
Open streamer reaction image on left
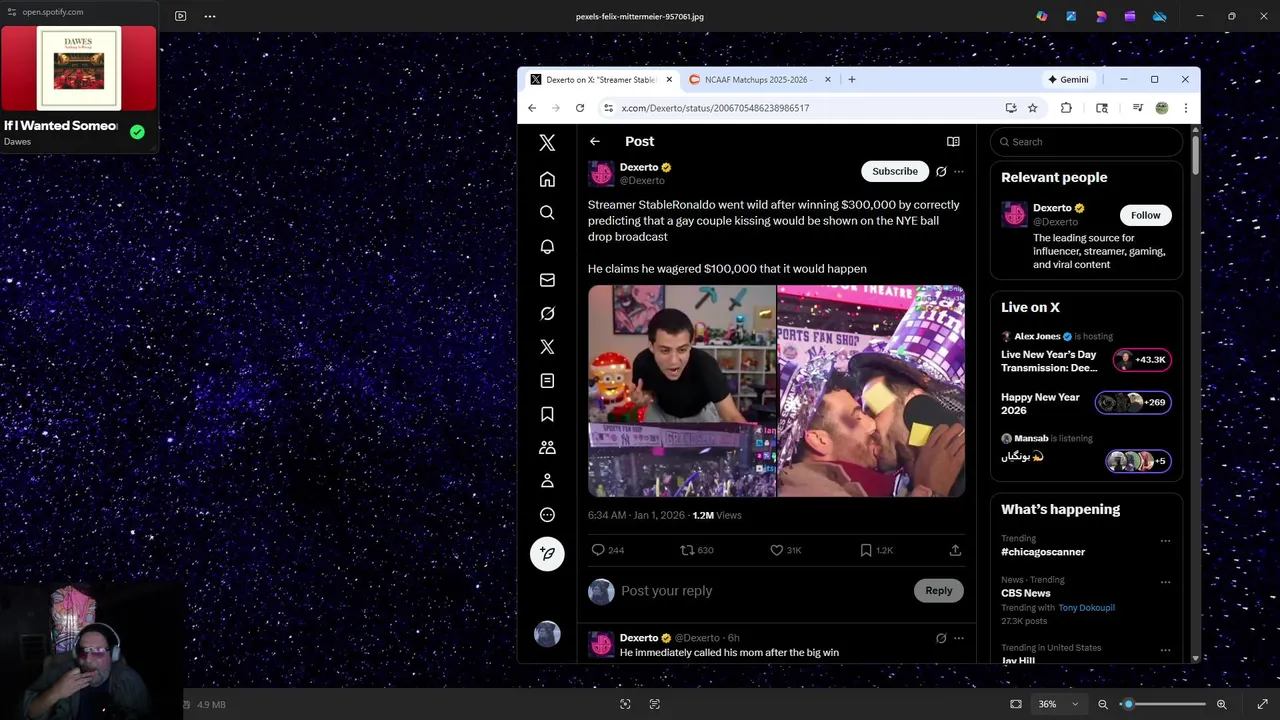[x=682, y=391]
